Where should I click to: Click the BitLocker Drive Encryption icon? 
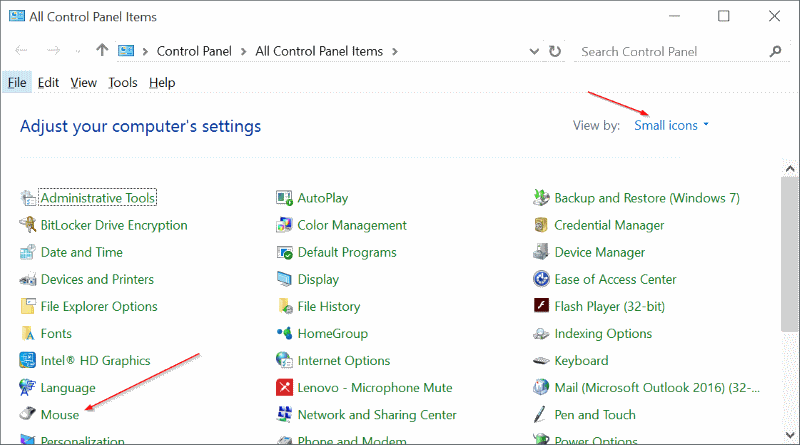pos(28,225)
